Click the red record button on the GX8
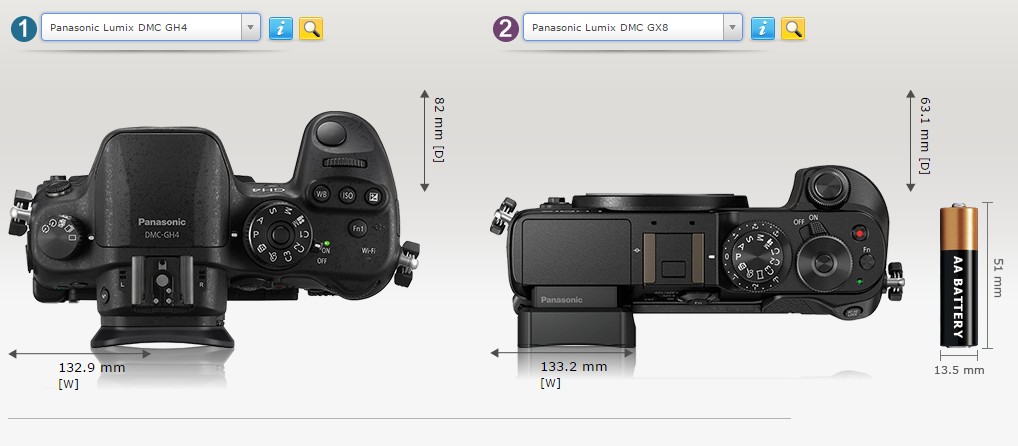1018x446 pixels. coord(859,233)
